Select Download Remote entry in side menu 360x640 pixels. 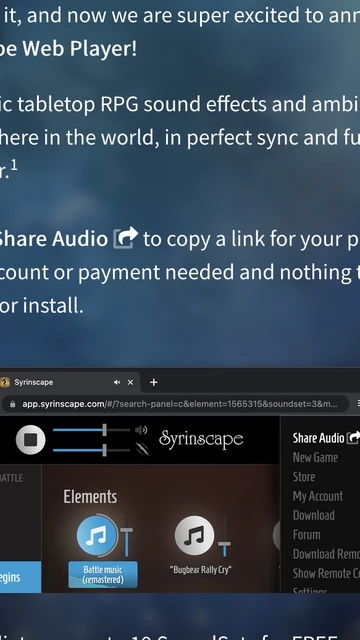(x=326, y=554)
